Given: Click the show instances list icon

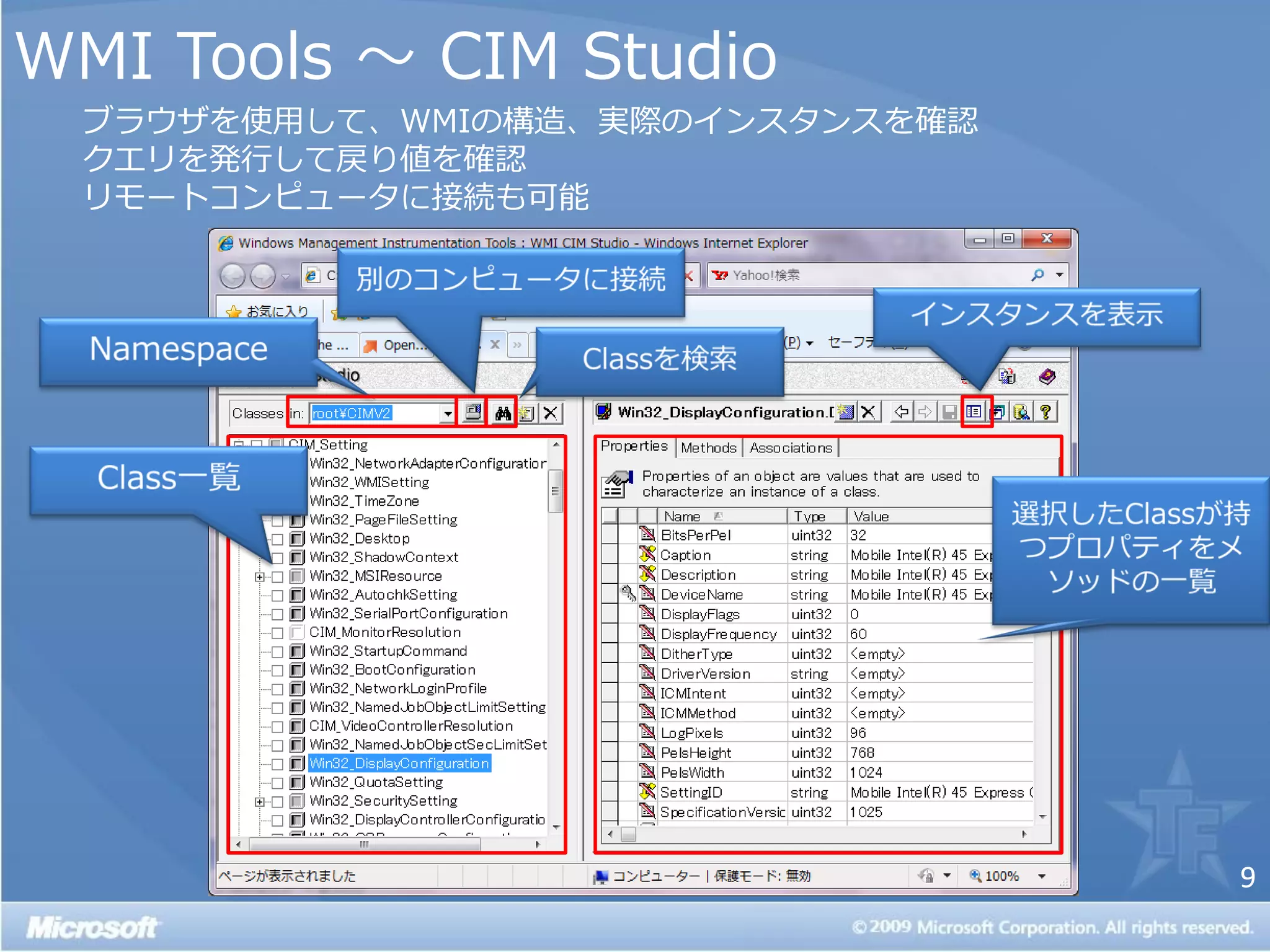Looking at the screenshot, I should coord(974,412).
